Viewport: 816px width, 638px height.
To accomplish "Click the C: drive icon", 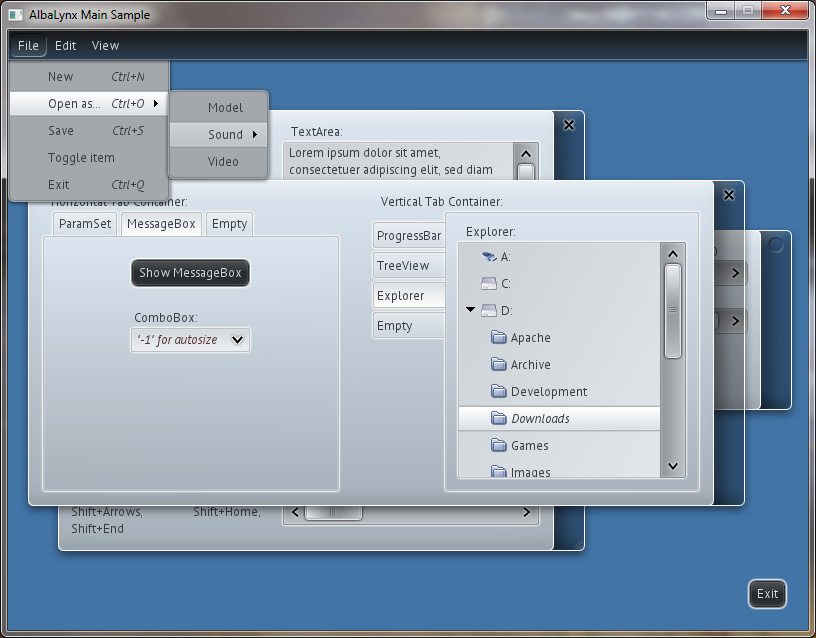I will pyautogui.click(x=488, y=284).
